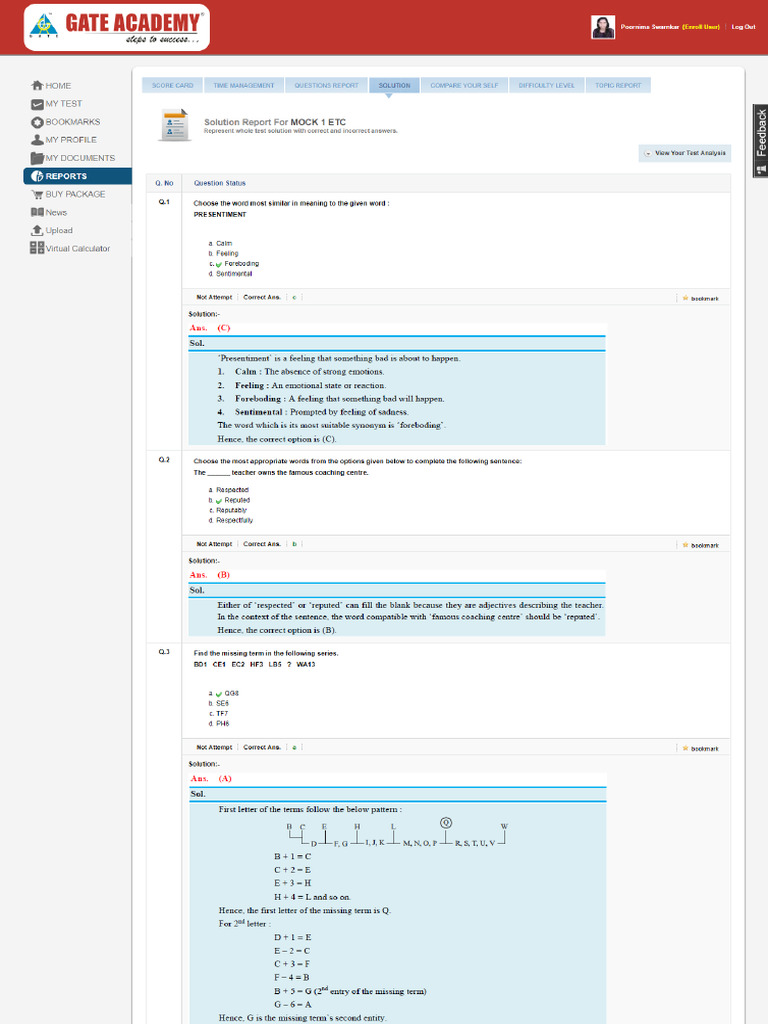Screen dimensions: 768x1024
Task: Click option d. Respectfully in Q.2
Action: [231, 520]
